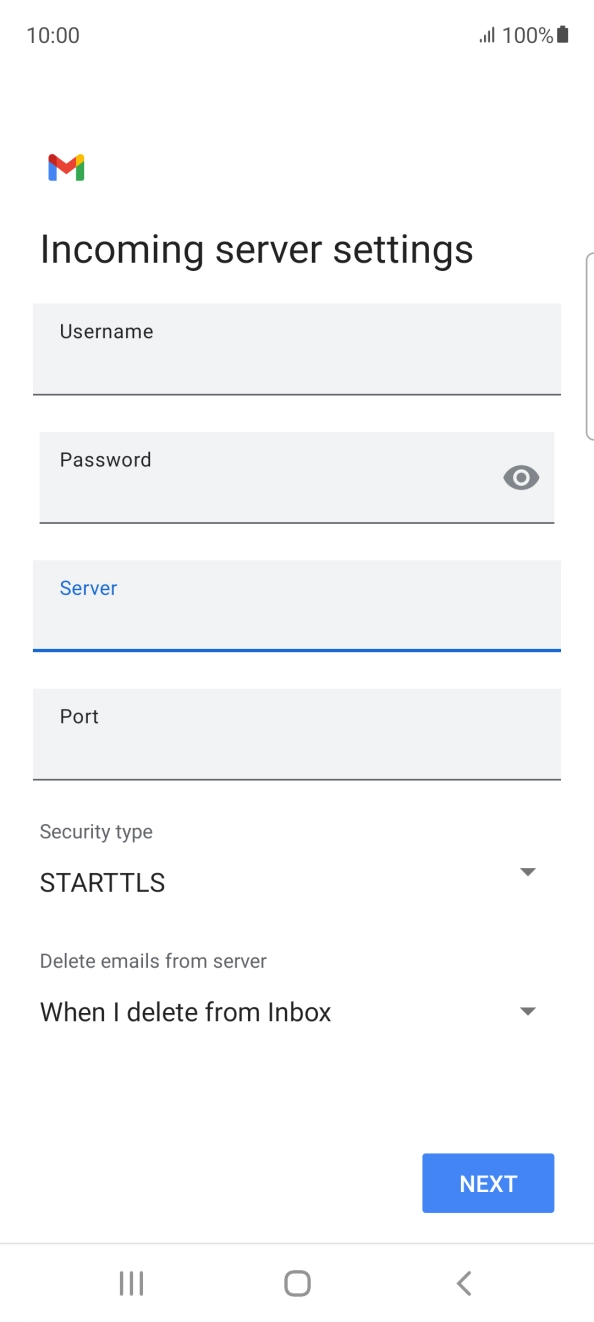Screen dimensions: 594x1322
Task: Open the Recents overview button
Action: coord(131,1283)
